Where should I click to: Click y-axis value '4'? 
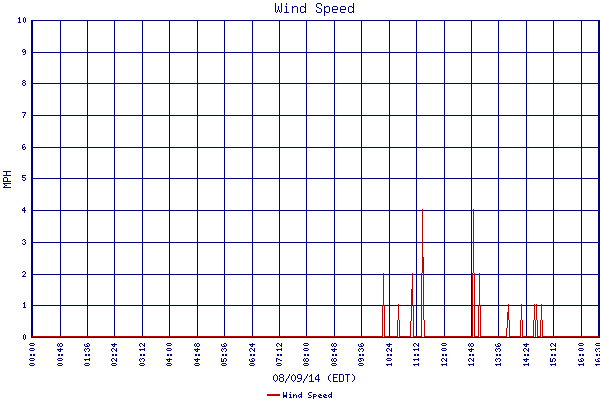[x=24, y=210]
